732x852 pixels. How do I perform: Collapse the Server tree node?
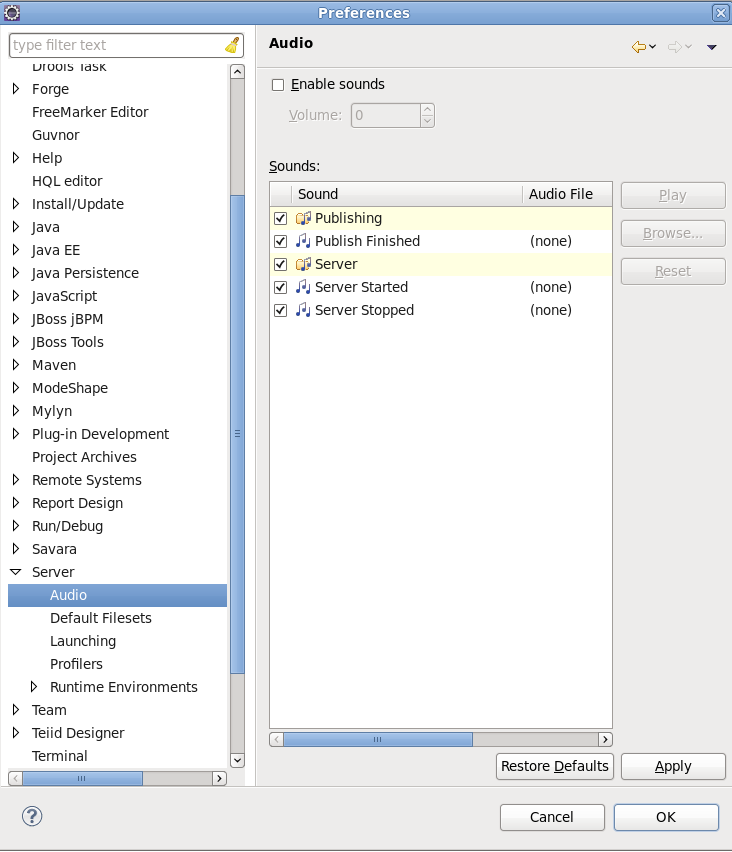[16, 572]
